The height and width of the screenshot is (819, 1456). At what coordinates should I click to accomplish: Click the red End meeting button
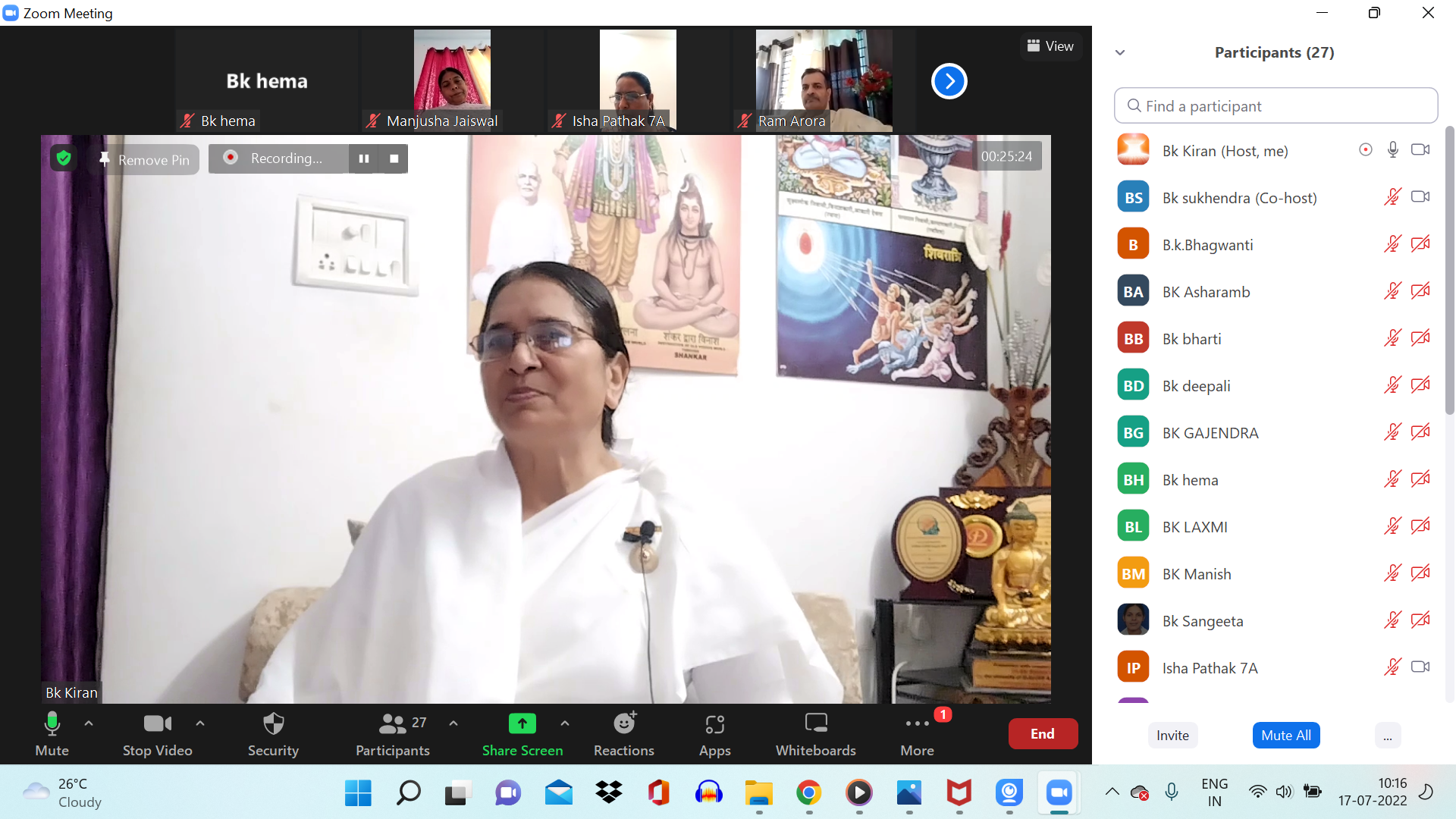[x=1043, y=733]
